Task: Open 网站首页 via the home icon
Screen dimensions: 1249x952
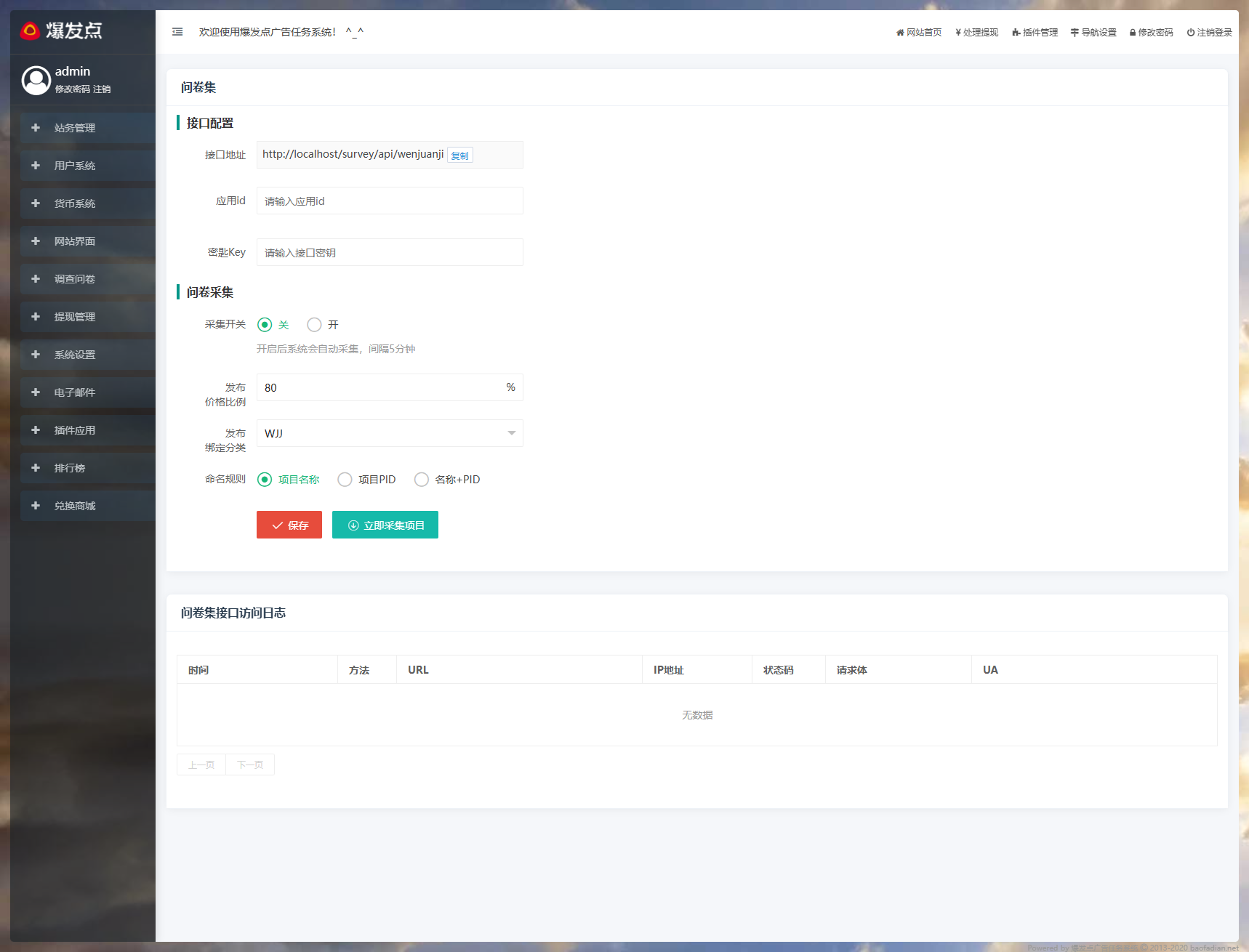Action: [x=900, y=33]
